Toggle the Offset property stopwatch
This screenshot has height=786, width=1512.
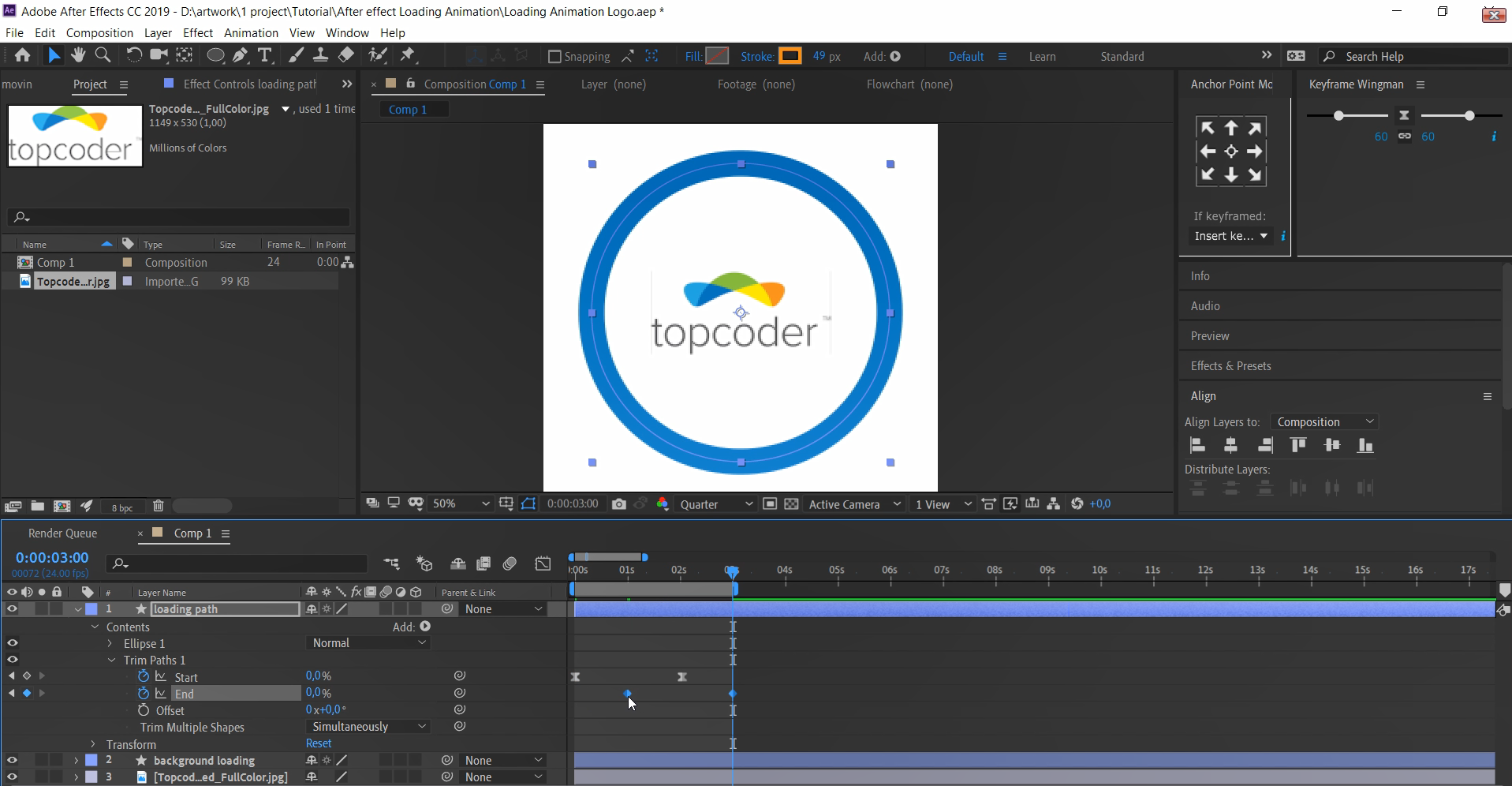143,710
